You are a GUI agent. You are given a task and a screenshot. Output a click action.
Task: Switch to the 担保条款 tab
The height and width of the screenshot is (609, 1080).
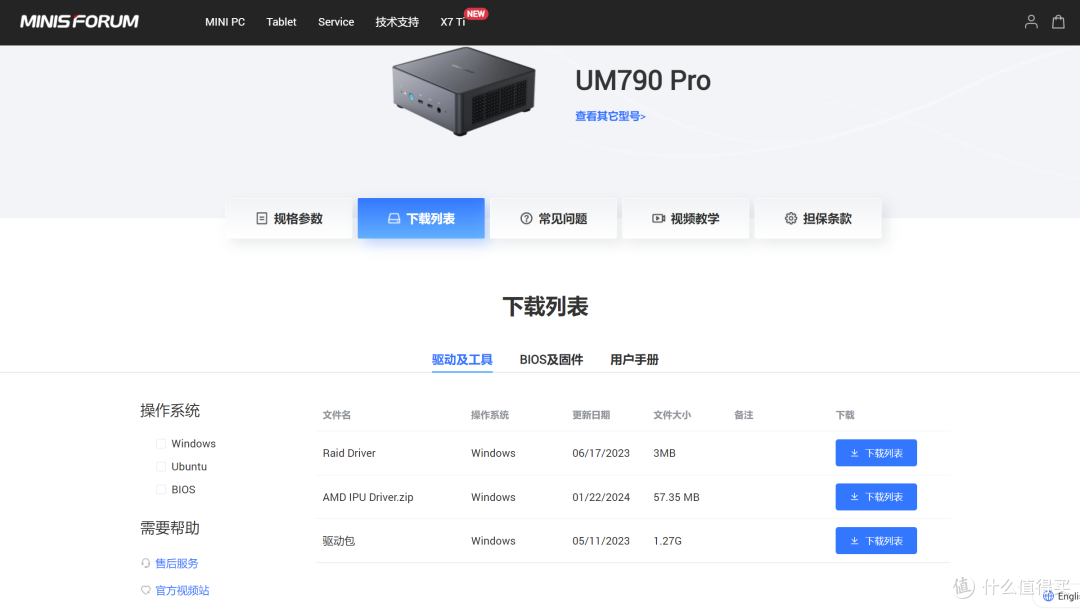click(818, 218)
